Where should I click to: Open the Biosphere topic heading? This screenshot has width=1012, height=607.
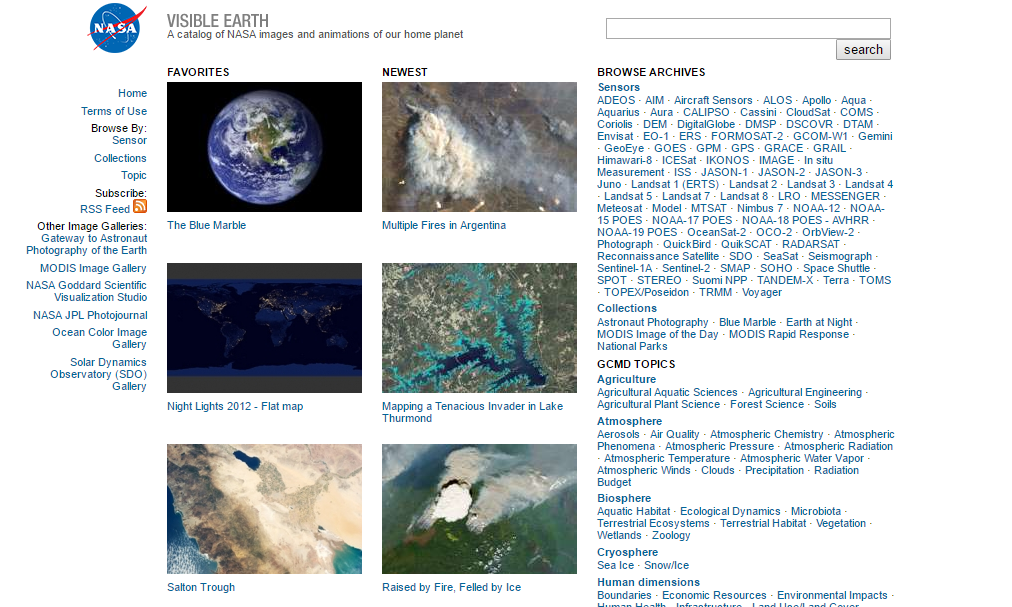click(x=623, y=498)
